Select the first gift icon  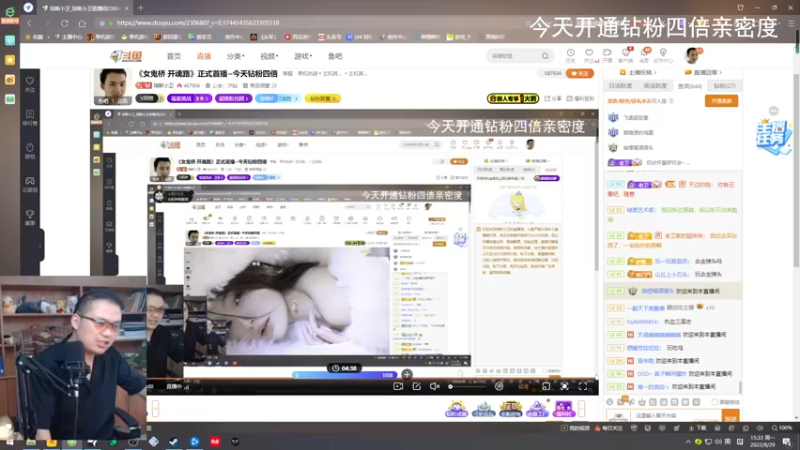tap(457, 409)
